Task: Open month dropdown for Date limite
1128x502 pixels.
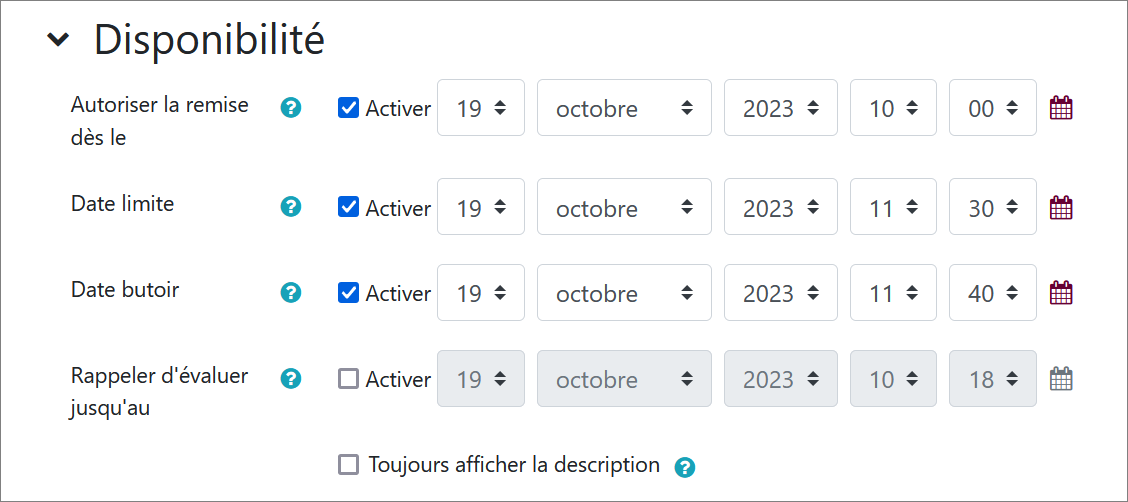Action: tap(624, 208)
